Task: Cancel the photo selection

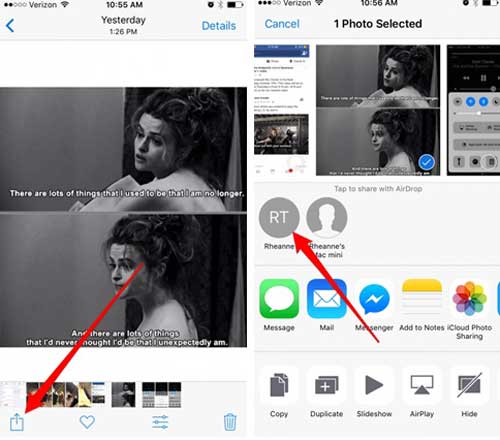Action: tap(282, 24)
